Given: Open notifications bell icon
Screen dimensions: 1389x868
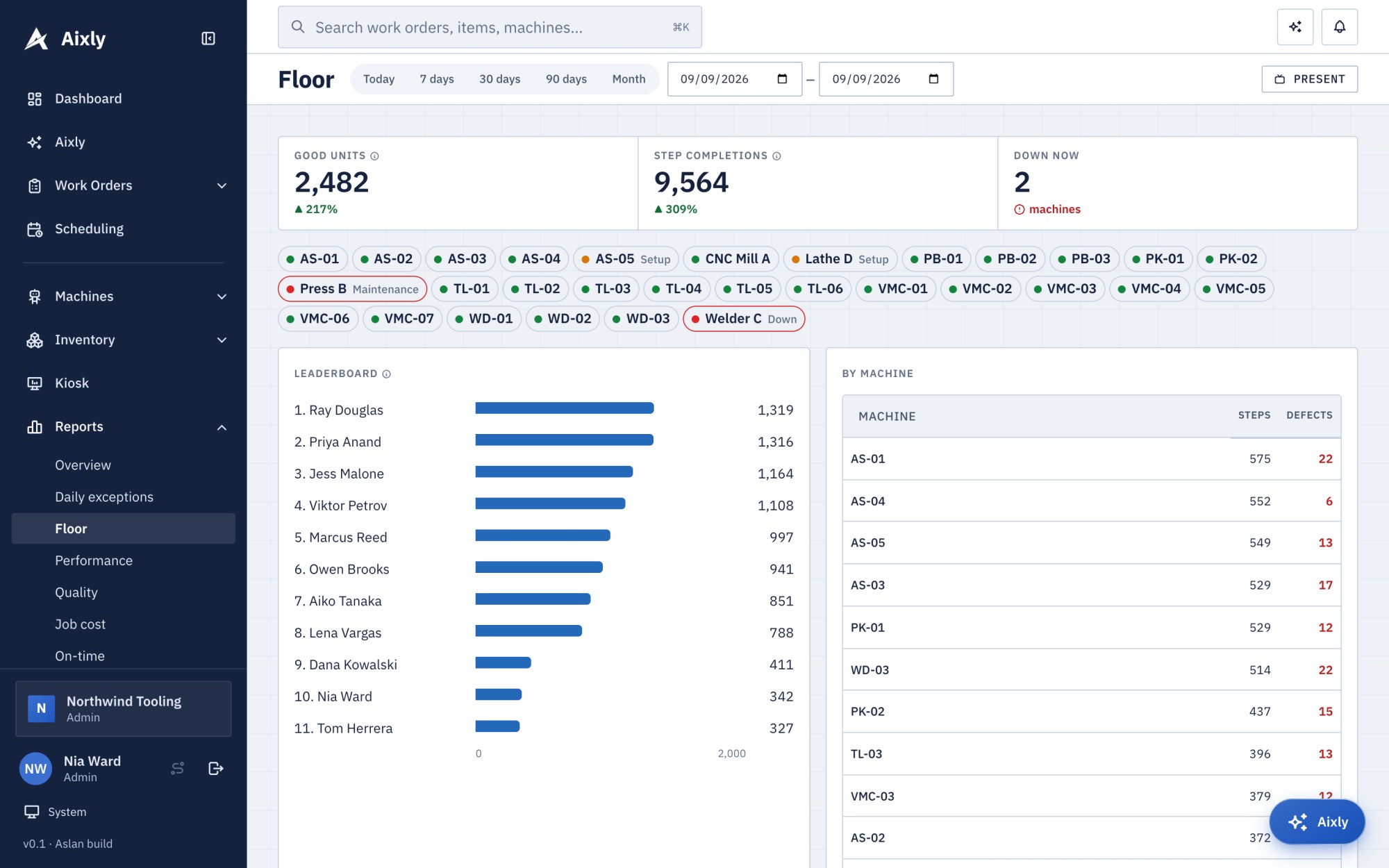Looking at the screenshot, I should point(1340,27).
